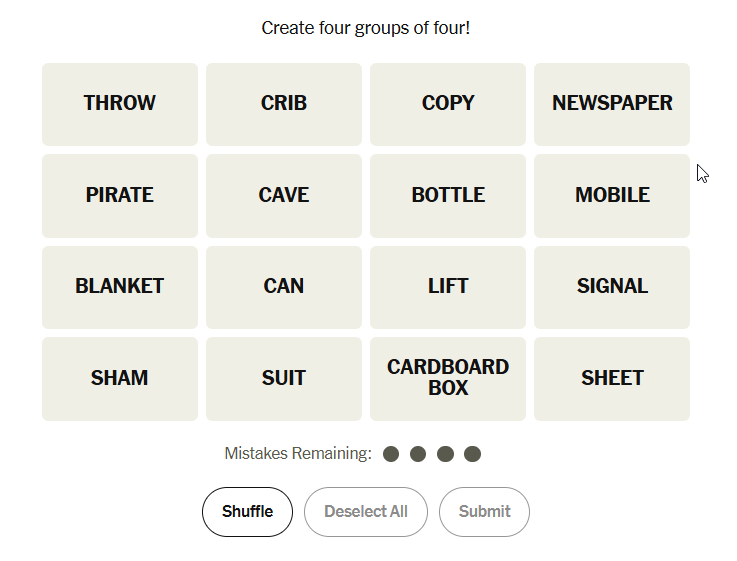Hit the Submit button
Image resolution: width=737 pixels, height=561 pixels.
(x=484, y=512)
